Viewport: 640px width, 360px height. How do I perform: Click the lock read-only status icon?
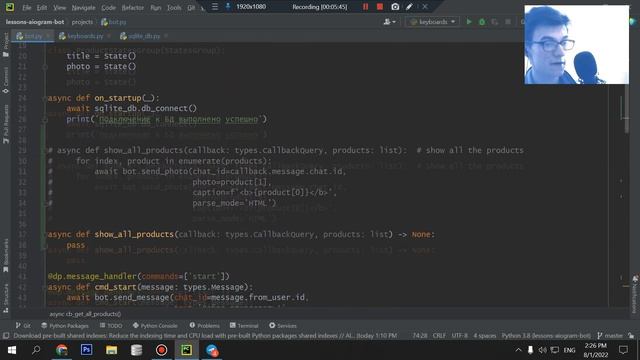(631, 336)
